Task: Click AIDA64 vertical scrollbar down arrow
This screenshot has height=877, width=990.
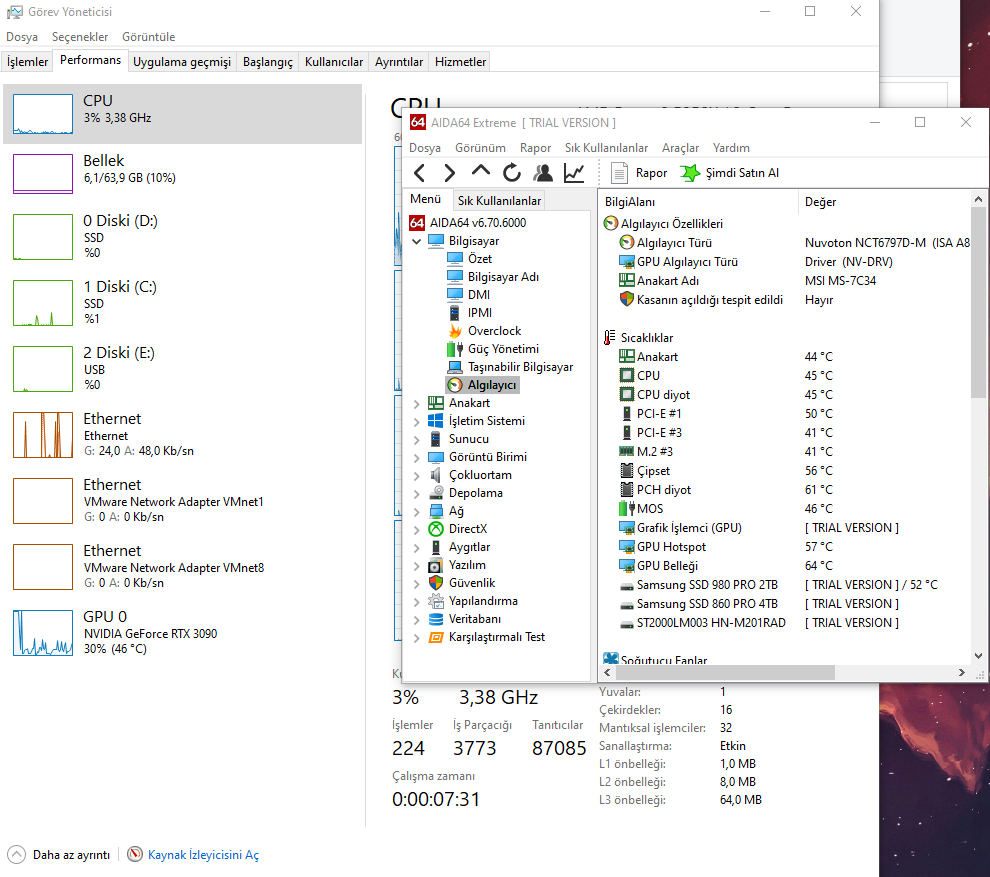Action: [x=978, y=656]
